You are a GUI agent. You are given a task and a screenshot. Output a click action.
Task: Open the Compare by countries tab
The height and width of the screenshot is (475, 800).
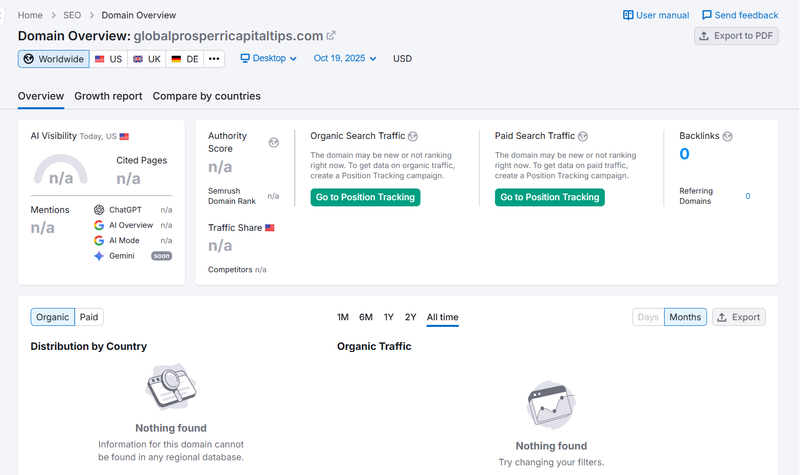pos(207,96)
